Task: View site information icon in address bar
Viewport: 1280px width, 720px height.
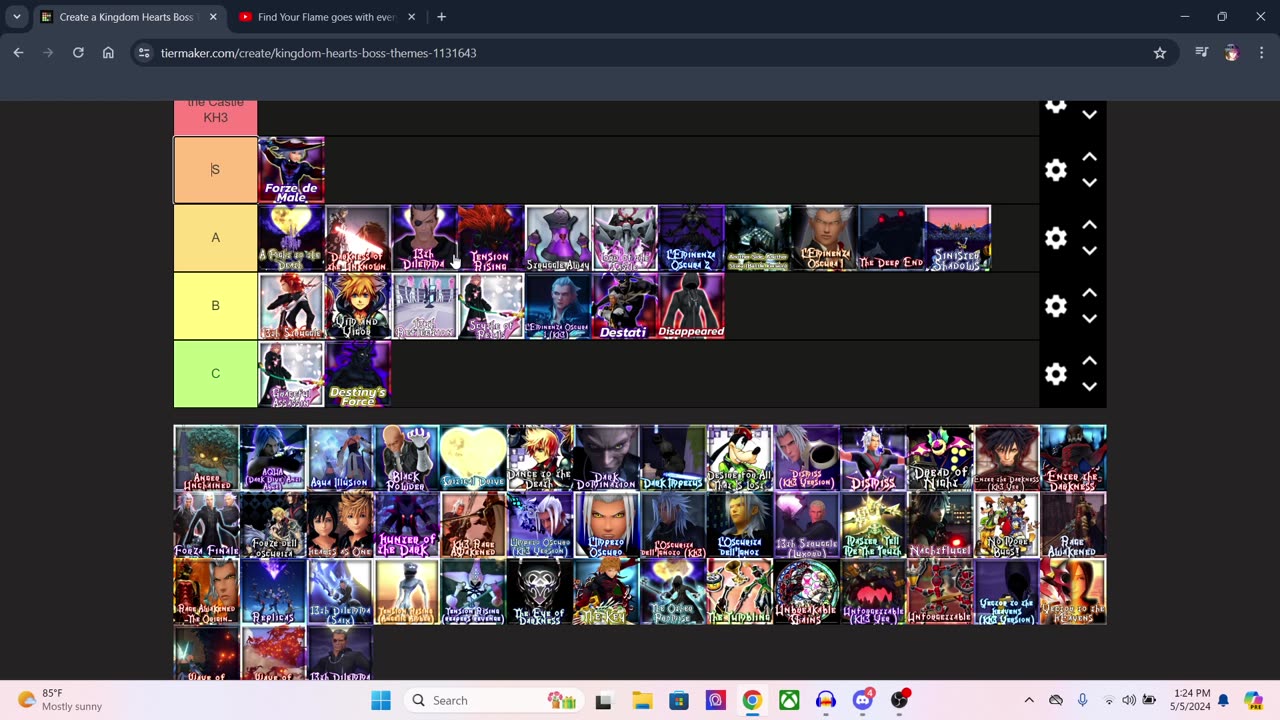Action: 144,53
